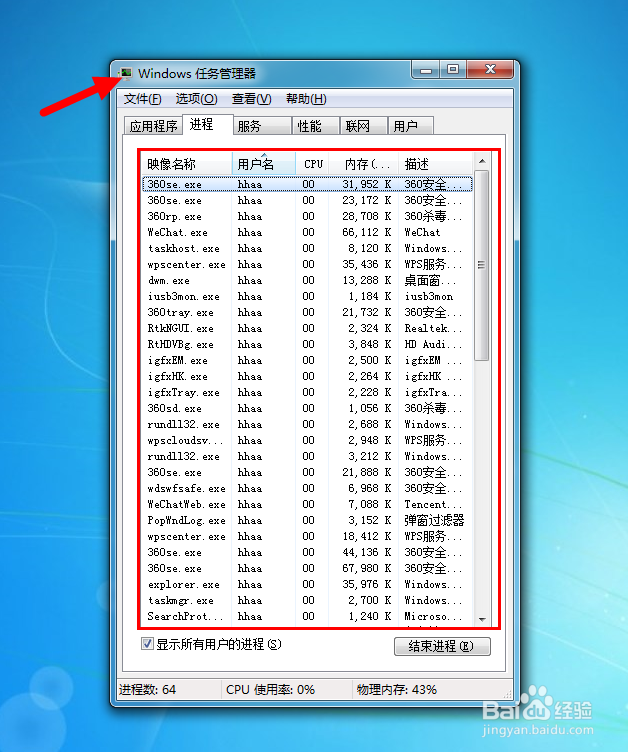Image resolution: width=628 pixels, height=752 pixels.
Task: Select the igfxEM.exe process
Action: point(308,360)
